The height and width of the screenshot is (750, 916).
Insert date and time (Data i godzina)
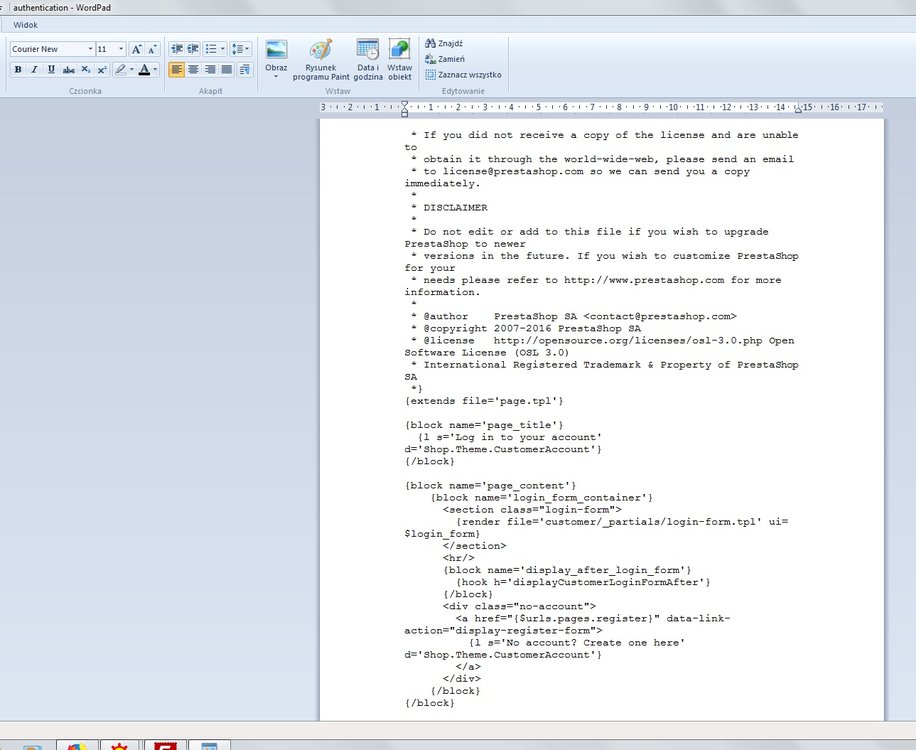coord(368,59)
